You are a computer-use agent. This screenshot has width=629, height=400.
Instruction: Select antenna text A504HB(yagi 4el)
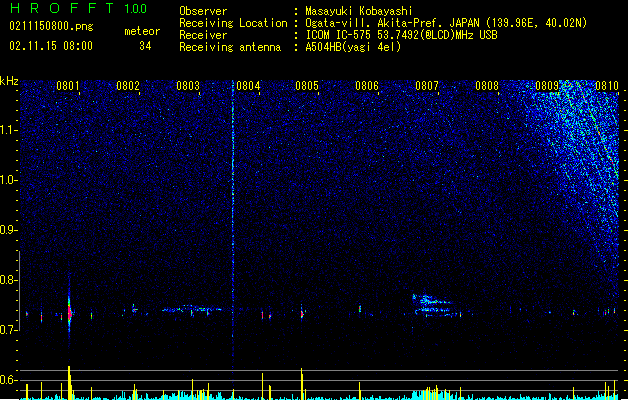[353, 47]
